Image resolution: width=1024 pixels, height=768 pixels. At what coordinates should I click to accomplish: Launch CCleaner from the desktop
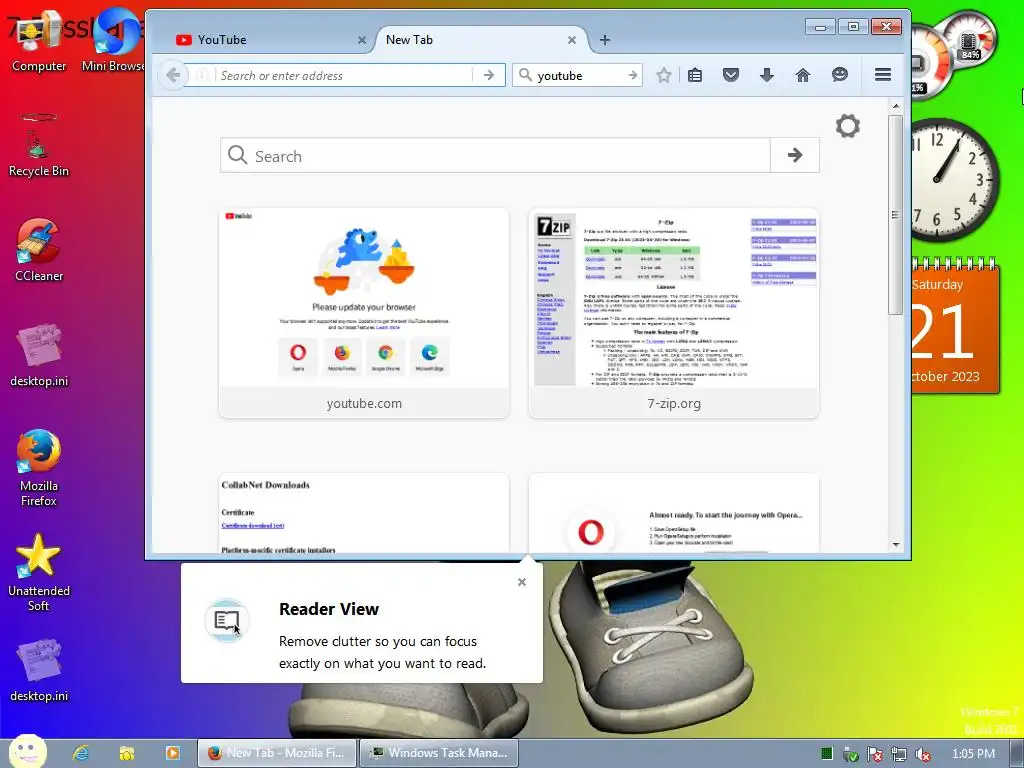click(x=39, y=251)
